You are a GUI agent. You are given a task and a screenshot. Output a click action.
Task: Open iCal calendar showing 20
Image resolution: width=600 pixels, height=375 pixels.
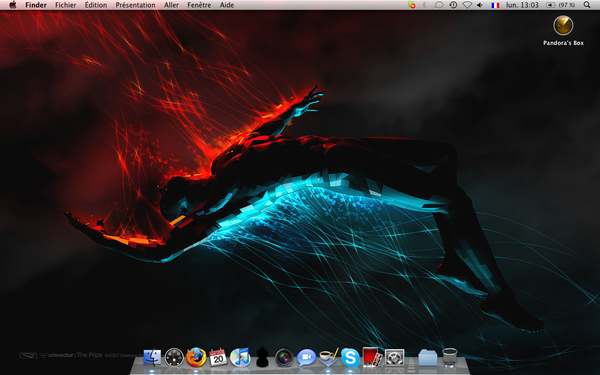pyautogui.click(x=218, y=357)
